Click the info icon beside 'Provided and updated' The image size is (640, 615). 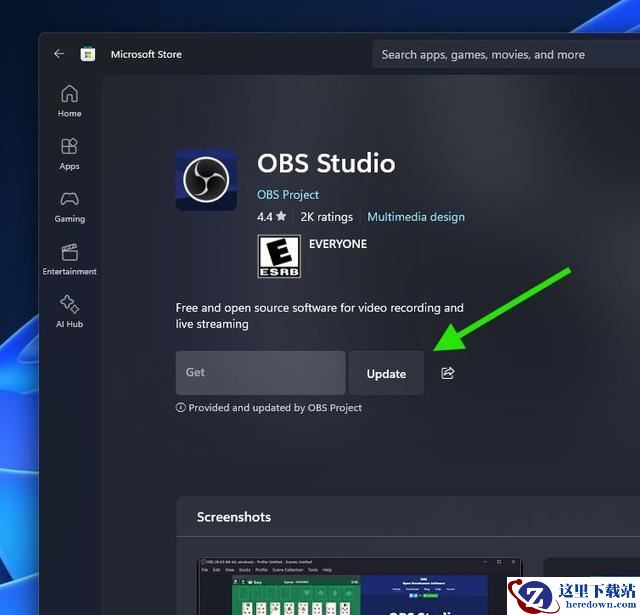pos(180,407)
